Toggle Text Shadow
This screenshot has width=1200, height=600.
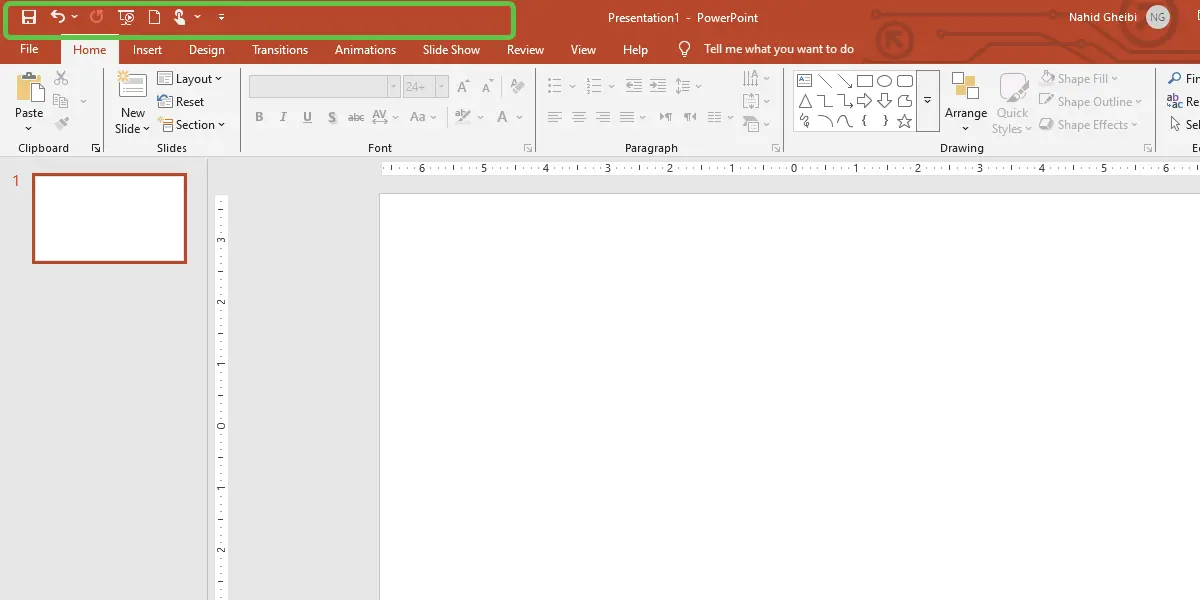[x=331, y=117]
